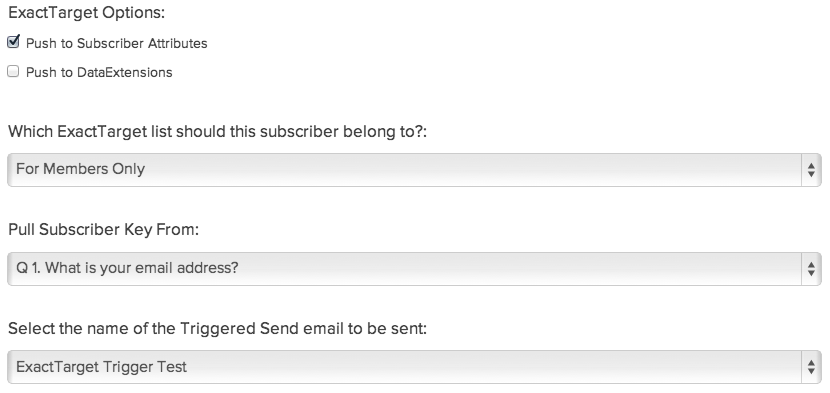Enable Push to DataExtensions checkbox

pyautogui.click(x=13, y=71)
